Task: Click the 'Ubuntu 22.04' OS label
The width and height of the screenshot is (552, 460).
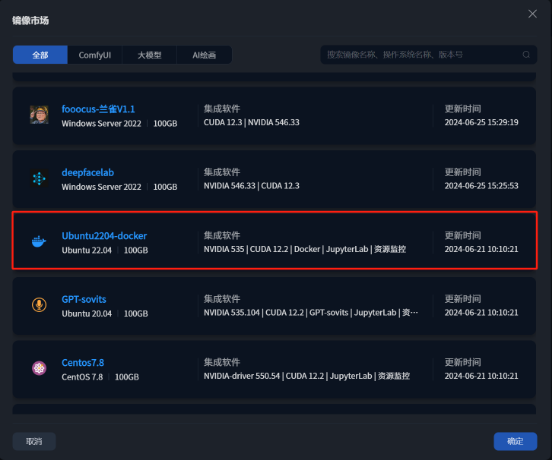Action: tap(87, 250)
